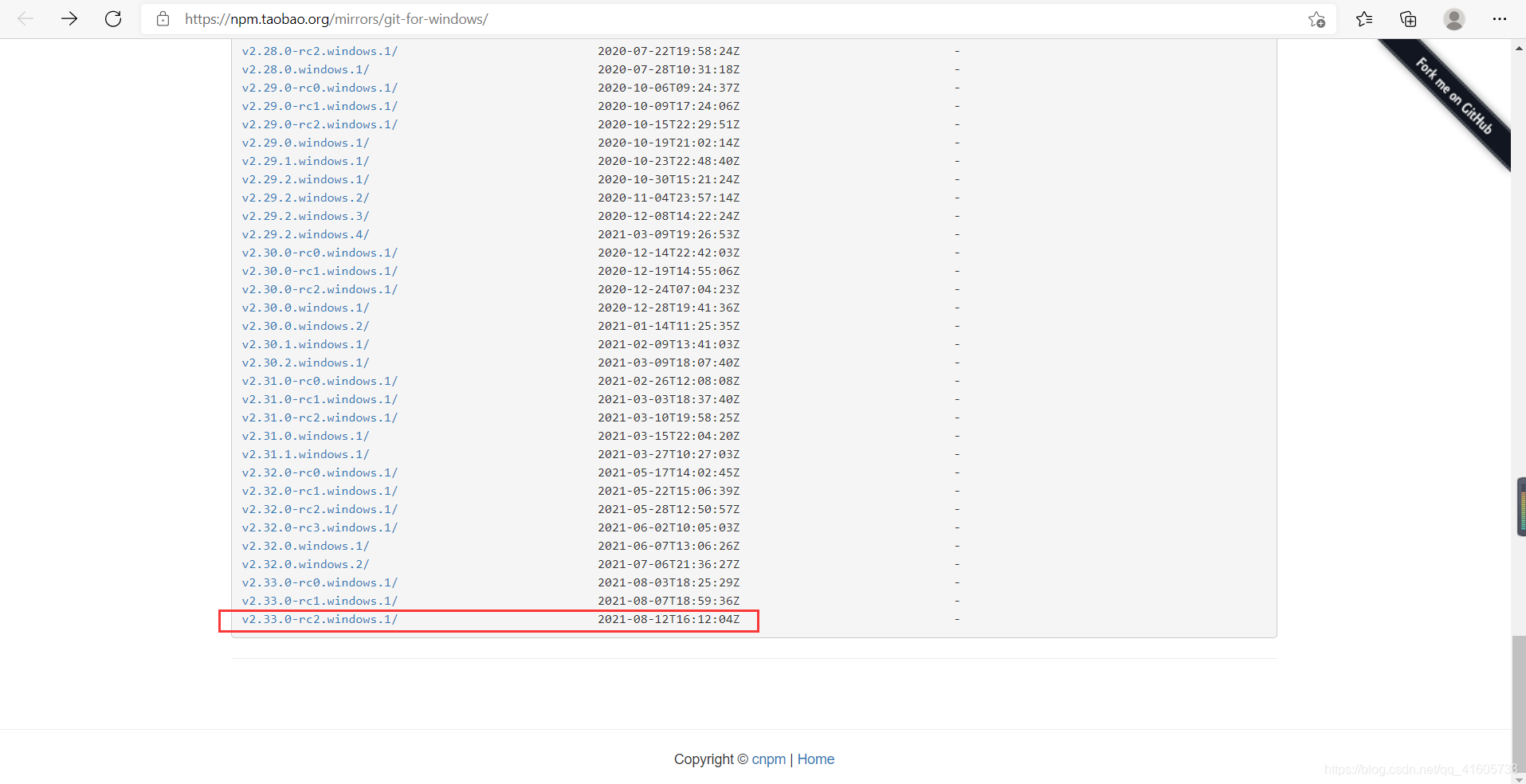Click the address bar URL
This screenshot has height=784, width=1526.
(336, 18)
